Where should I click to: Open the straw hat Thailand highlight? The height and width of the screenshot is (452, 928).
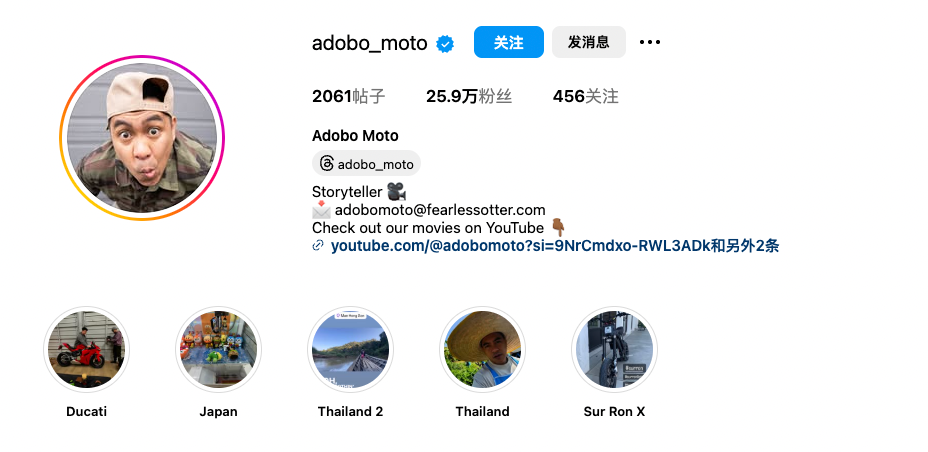pos(483,349)
